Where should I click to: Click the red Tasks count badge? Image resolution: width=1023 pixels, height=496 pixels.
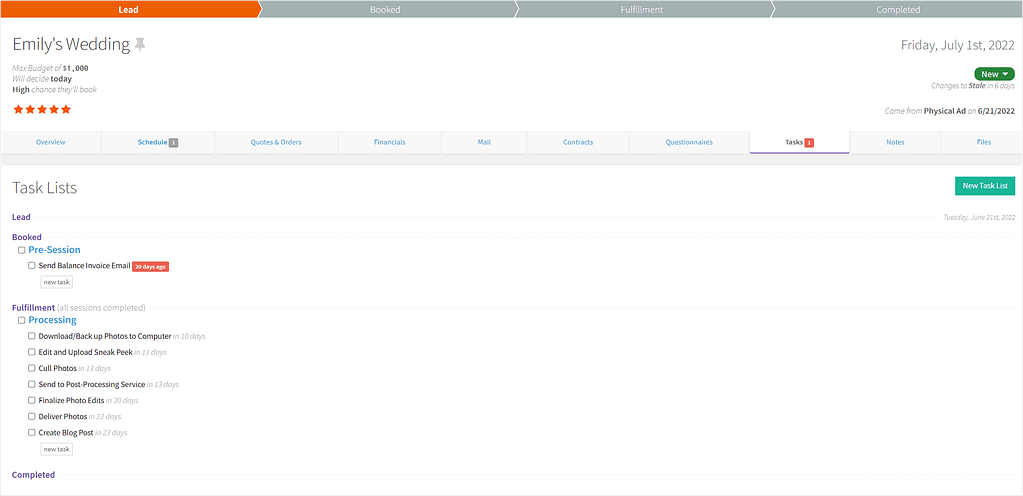click(809, 142)
